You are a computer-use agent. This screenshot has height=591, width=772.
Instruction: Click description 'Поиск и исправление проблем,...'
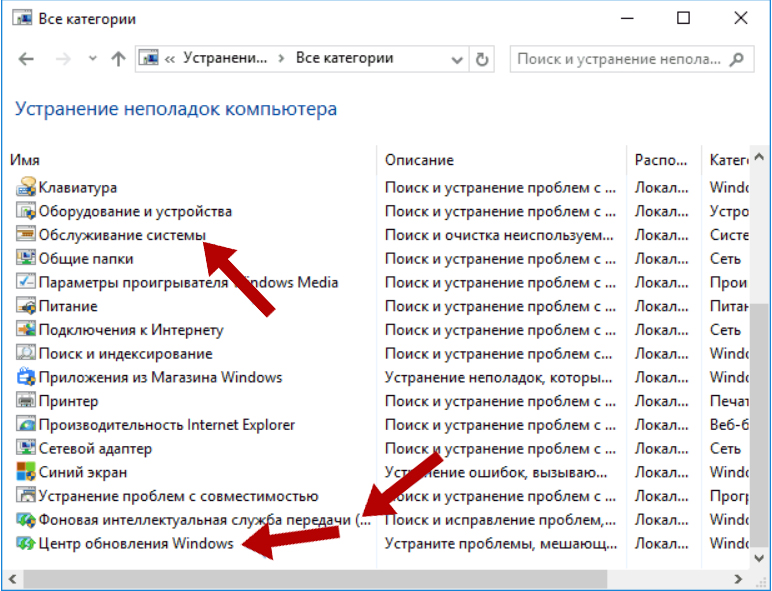click(x=500, y=520)
